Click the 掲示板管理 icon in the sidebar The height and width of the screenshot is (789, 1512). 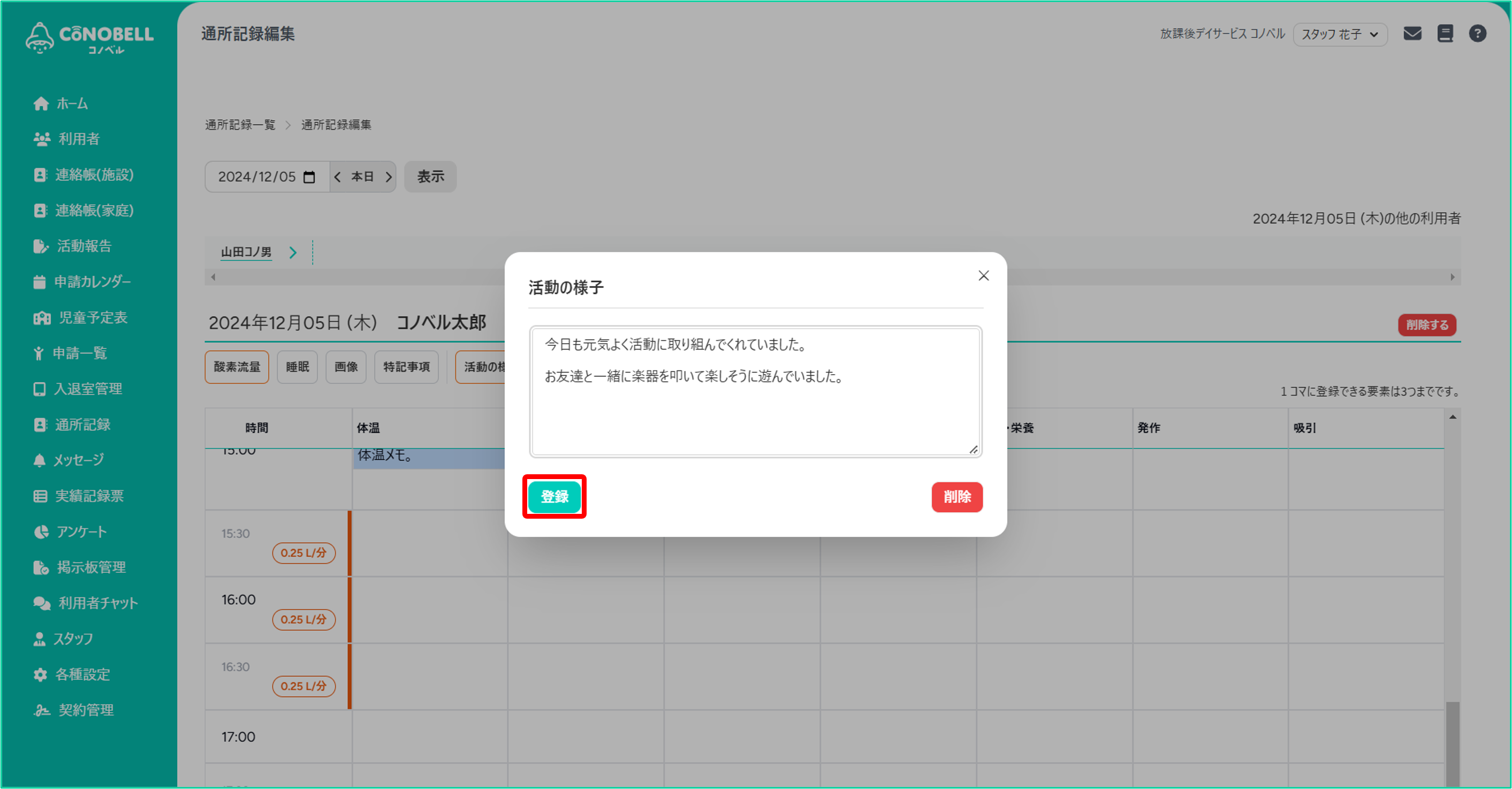[x=41, y=568]
